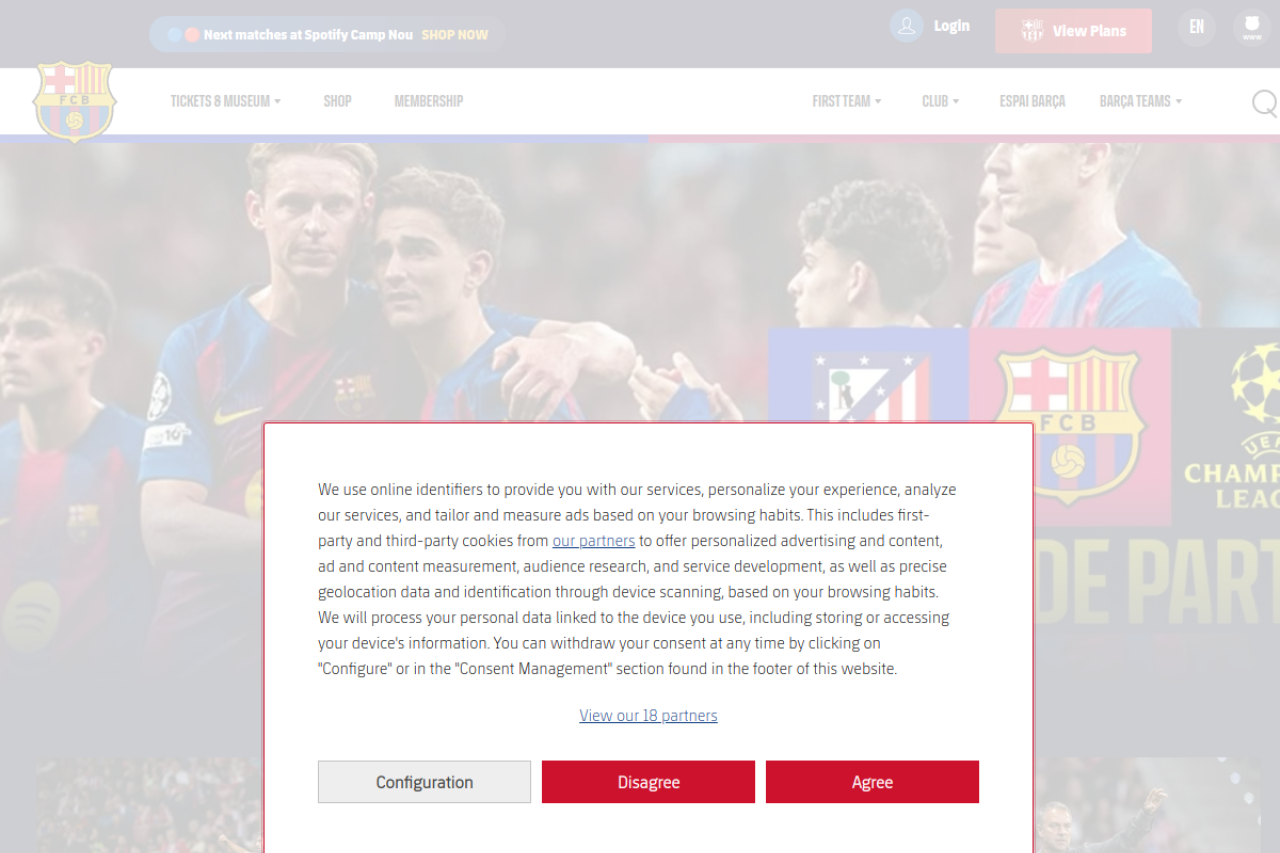The height and width of the screenshot is (853, 1280).
Task: Expand the First Team menu
Action: point(847,101)
